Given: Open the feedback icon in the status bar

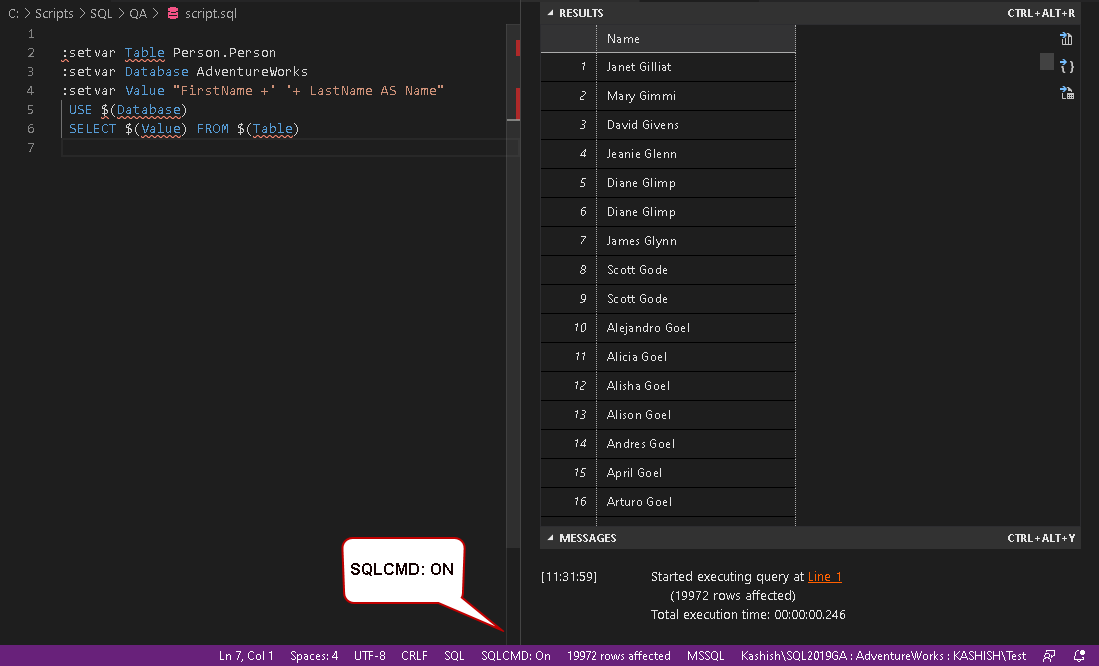Looking at the screenshot, I should pos(1049,655).
